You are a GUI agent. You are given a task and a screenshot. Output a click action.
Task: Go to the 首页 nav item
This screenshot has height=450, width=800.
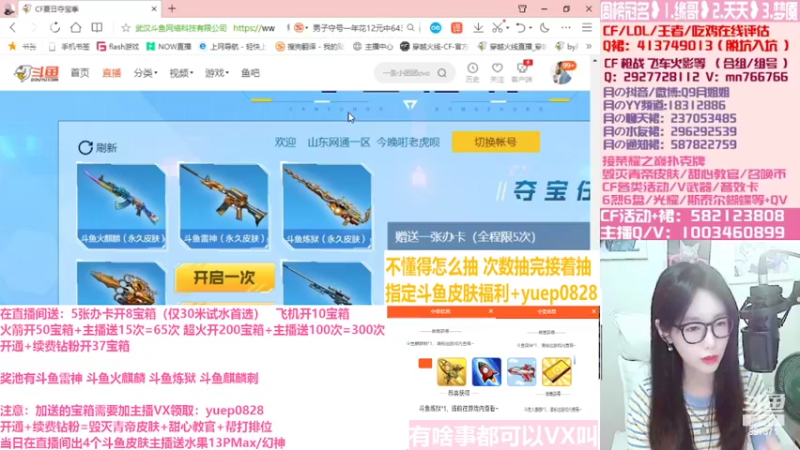pos(80,73)
